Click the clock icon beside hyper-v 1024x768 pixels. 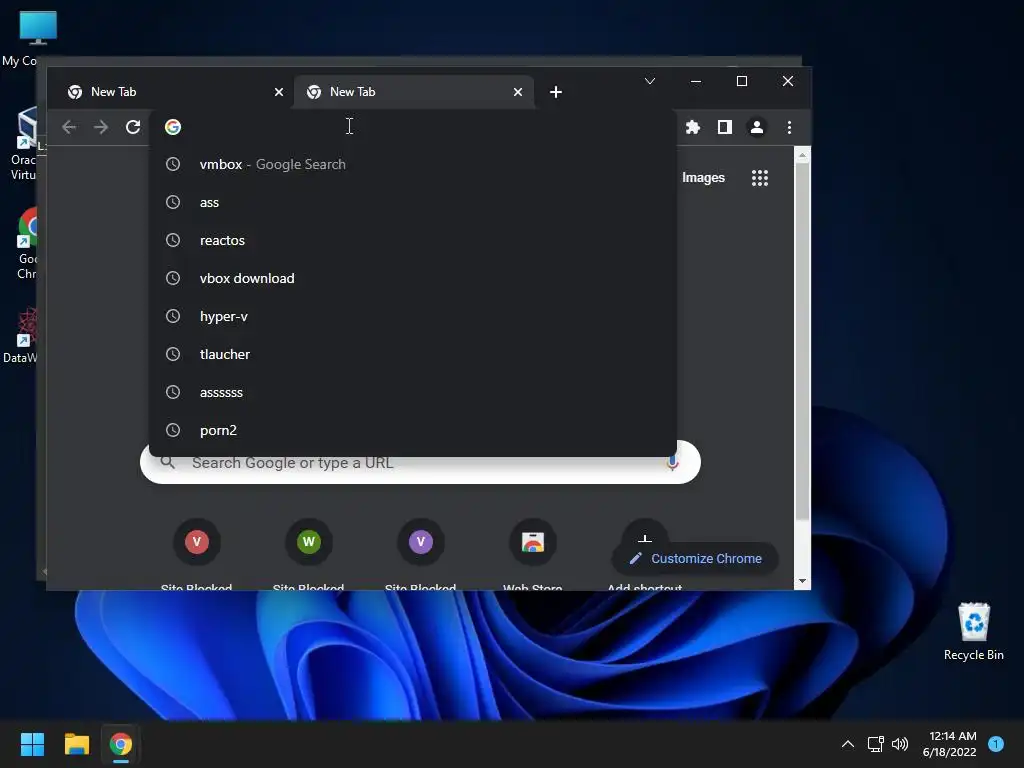(173, 316)
